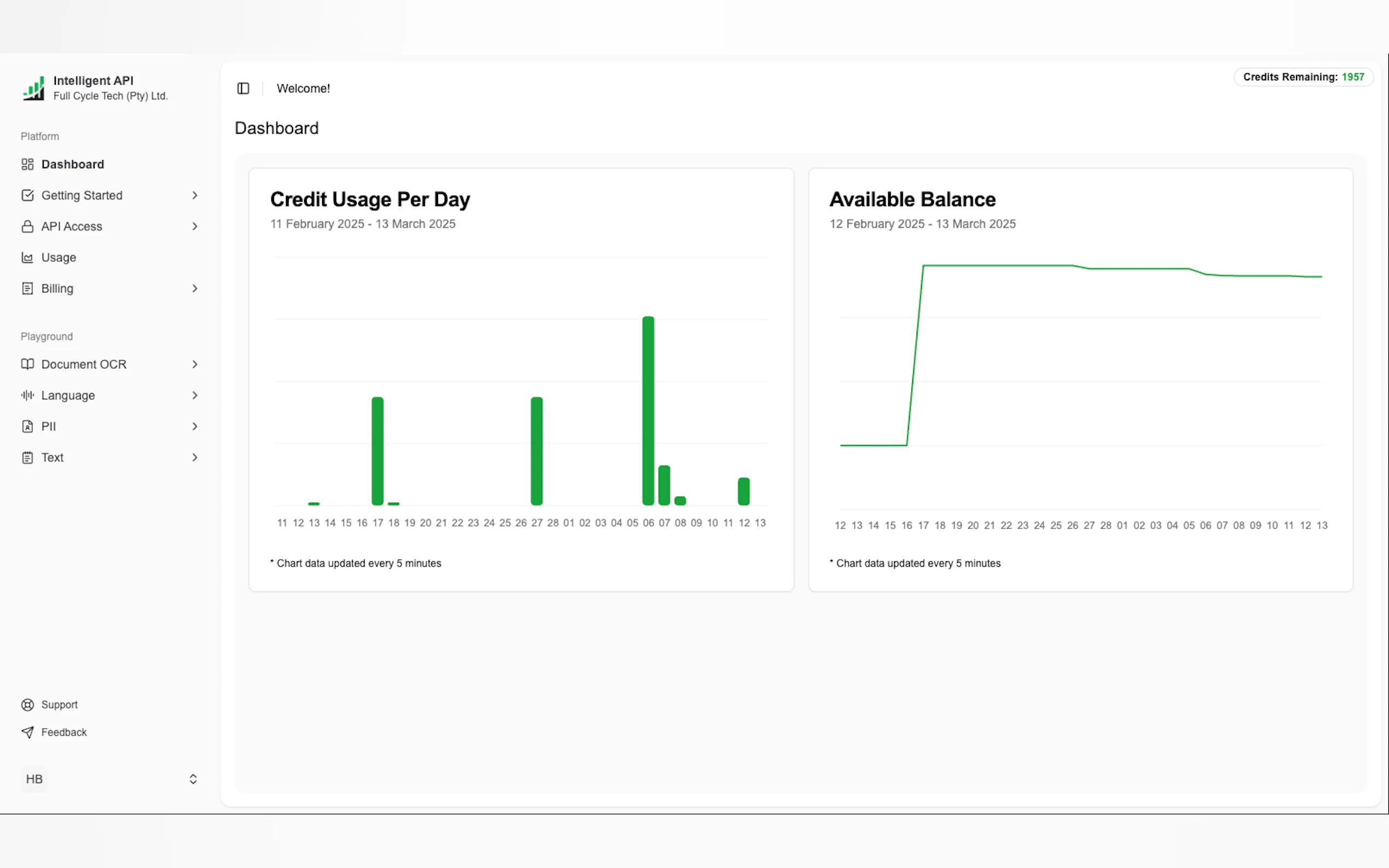Click the Intelligent API logo
The width and height of the screenshot is (1389, 868).
33,89
